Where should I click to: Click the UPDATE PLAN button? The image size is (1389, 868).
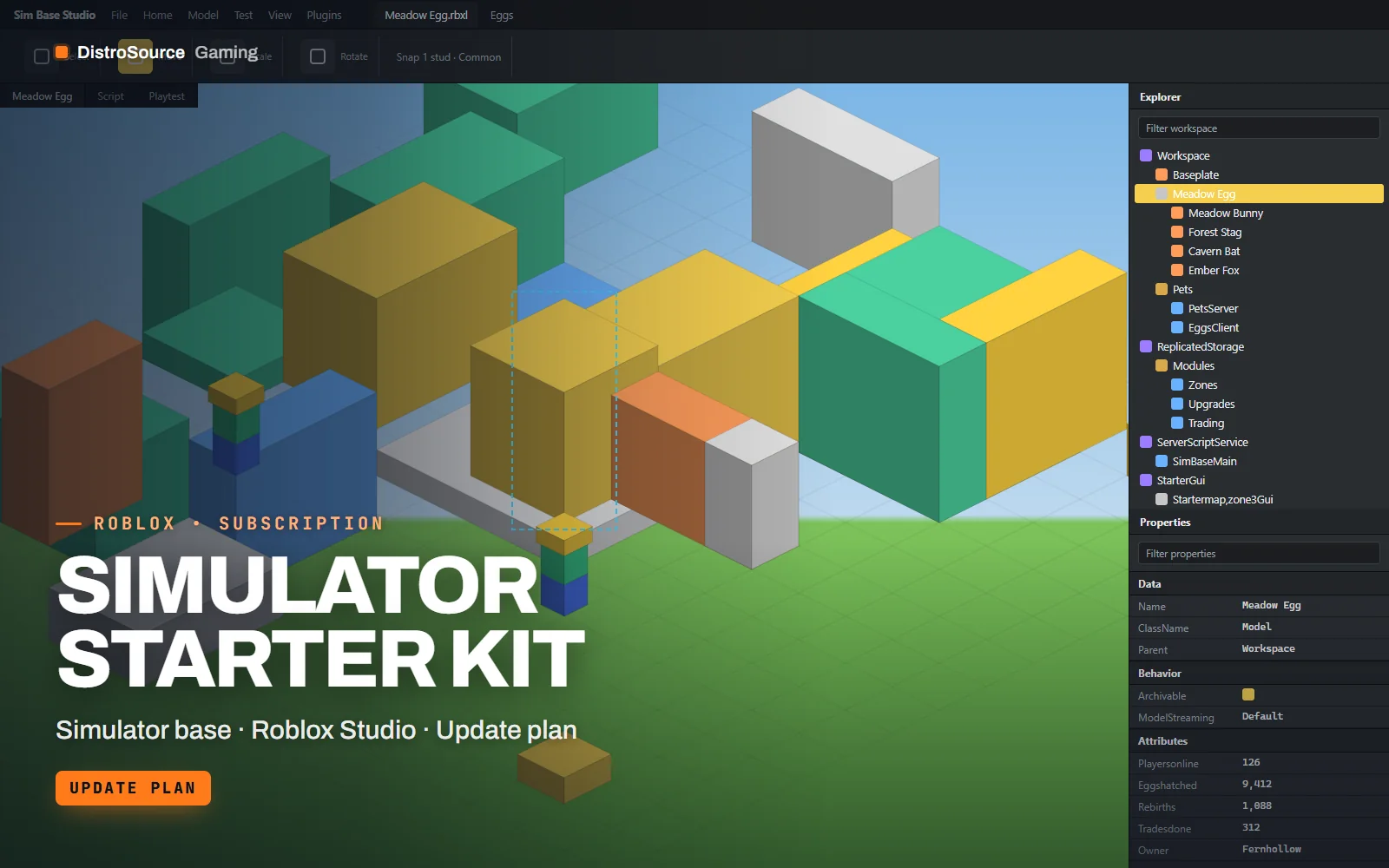pyautogui.click(x=133, y=788)
